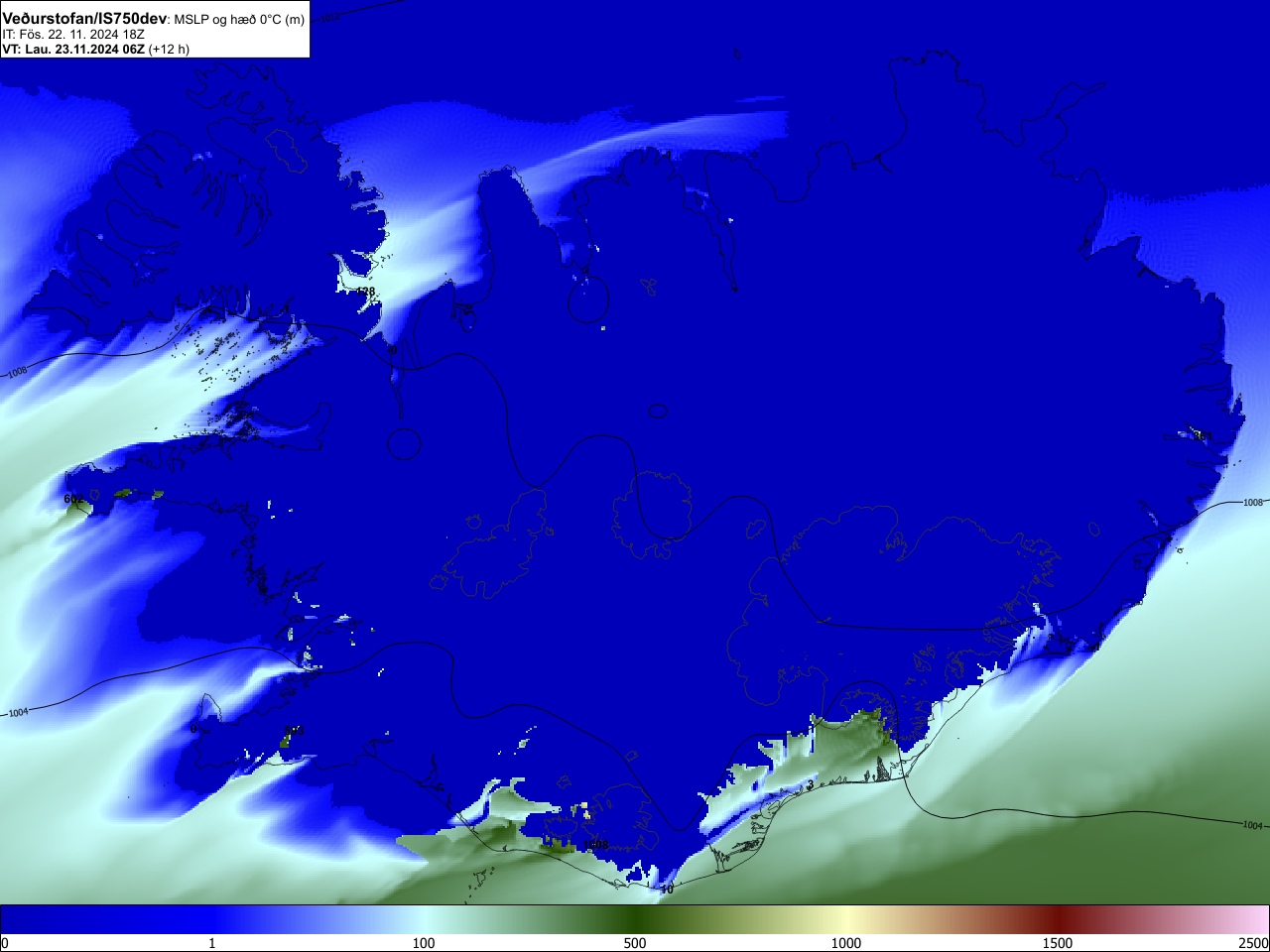Pick the dark red band of color scale

[1058, 919]
